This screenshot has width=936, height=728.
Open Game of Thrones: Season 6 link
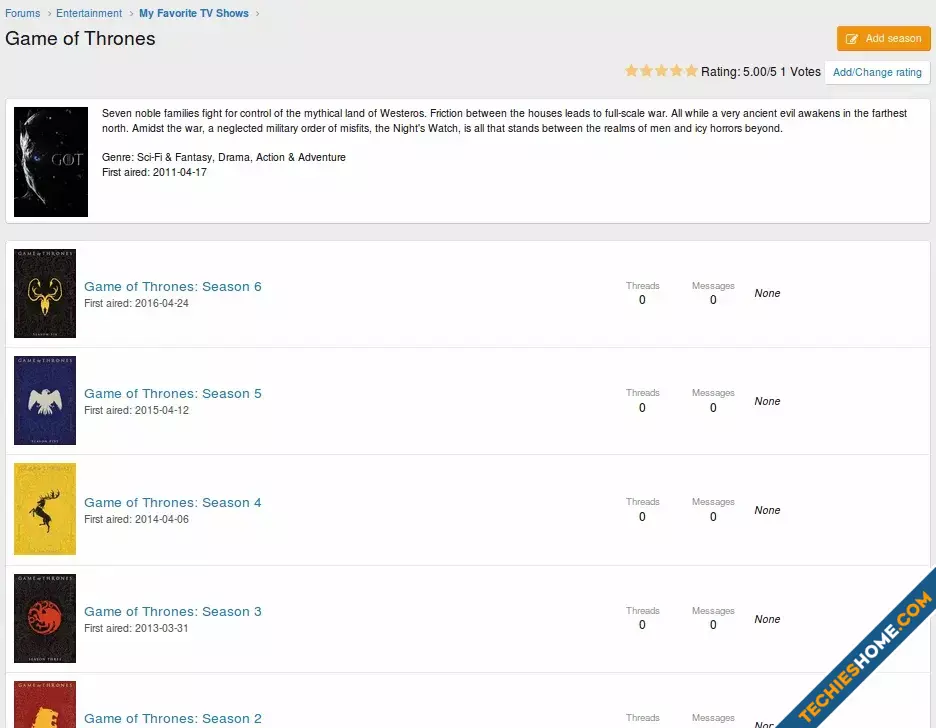tap(173, 286)
